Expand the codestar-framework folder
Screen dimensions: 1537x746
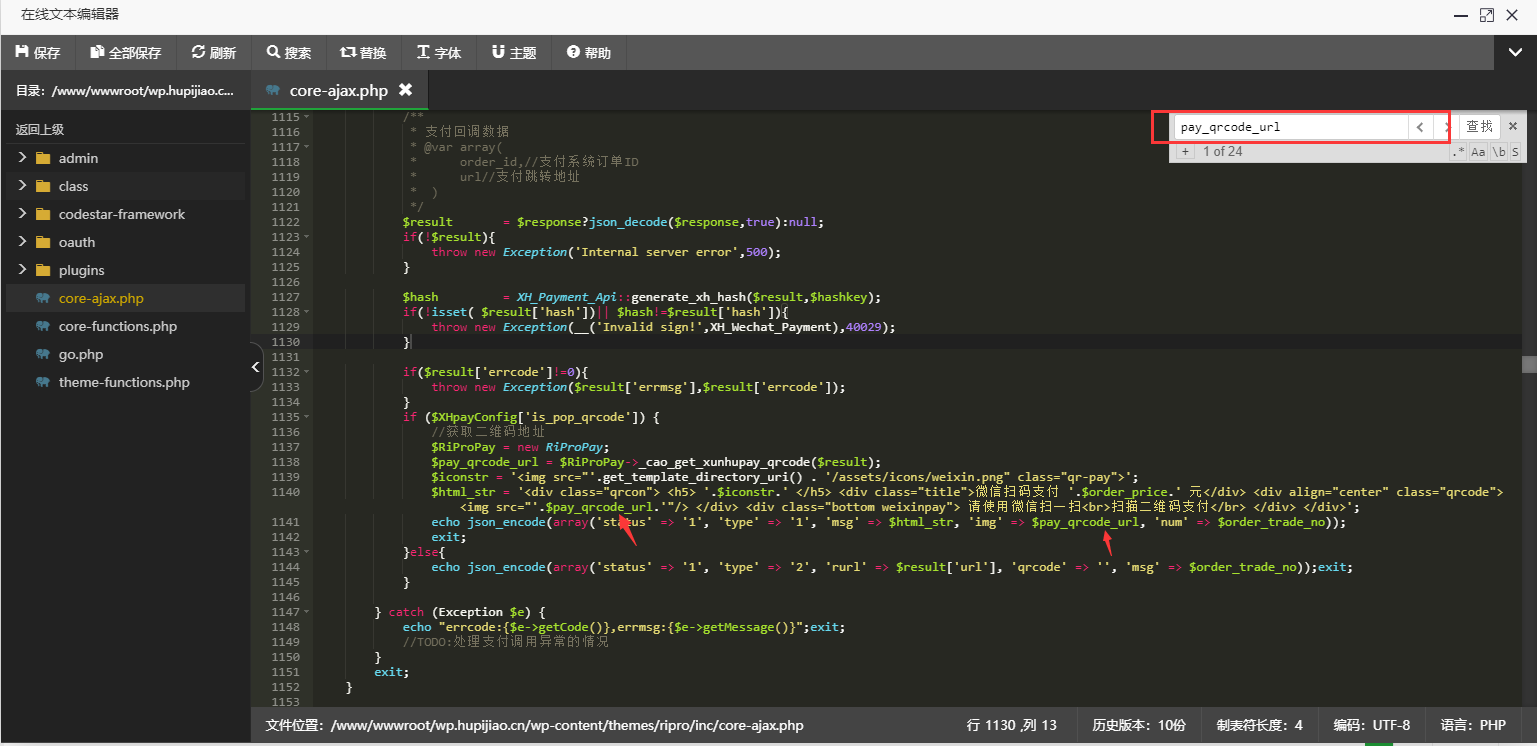pos(22,214)
